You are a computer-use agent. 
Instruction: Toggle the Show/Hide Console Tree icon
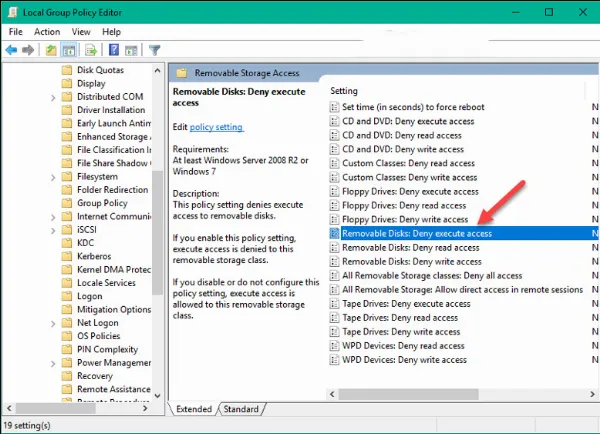point(70,49)
